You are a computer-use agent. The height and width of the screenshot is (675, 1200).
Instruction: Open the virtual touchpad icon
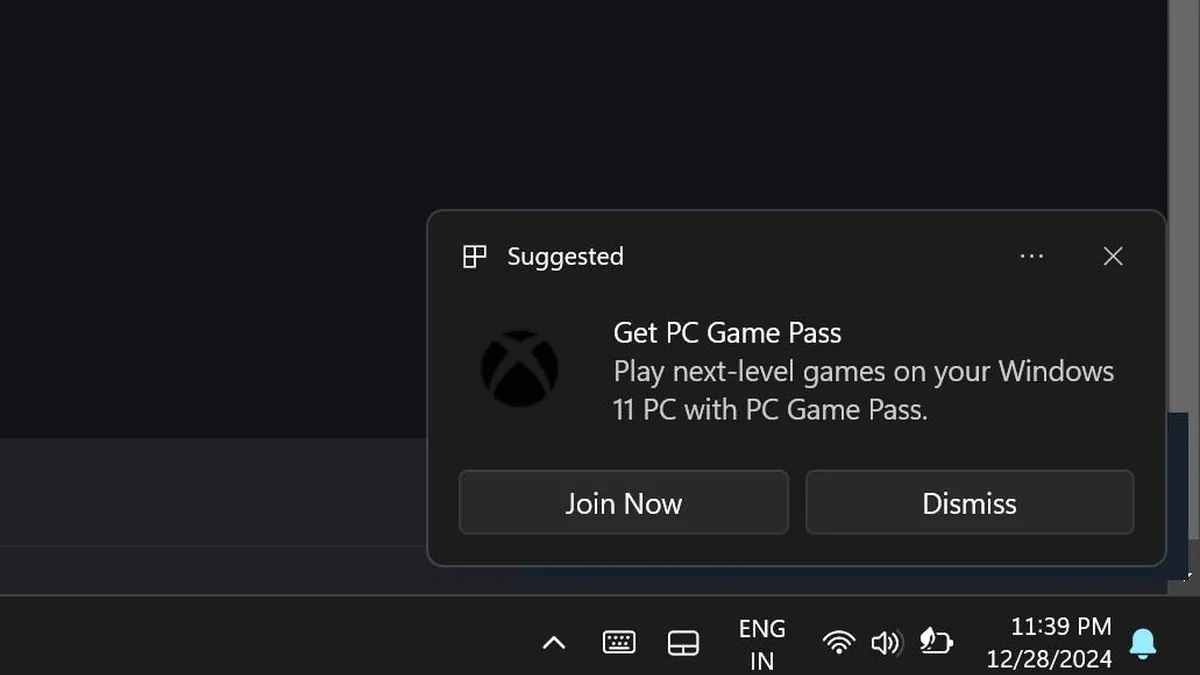pos(683,643)
